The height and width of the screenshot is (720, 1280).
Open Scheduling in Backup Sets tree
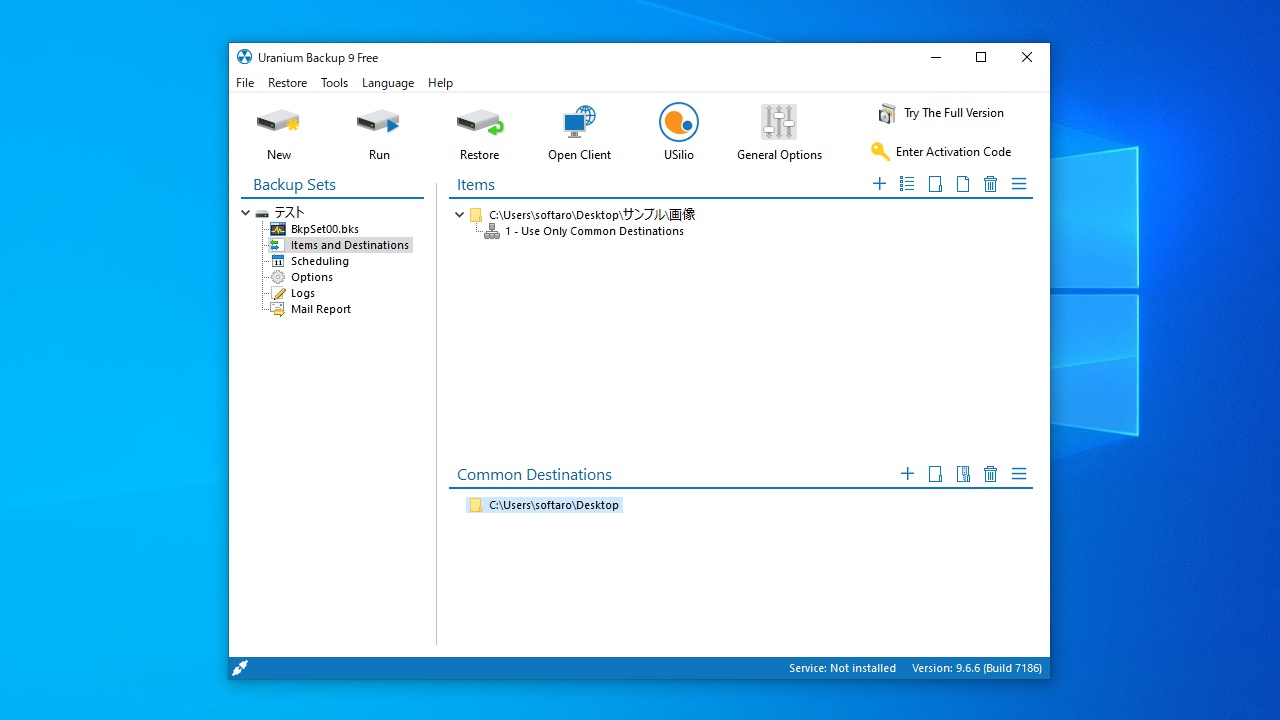tap(320, 261)
